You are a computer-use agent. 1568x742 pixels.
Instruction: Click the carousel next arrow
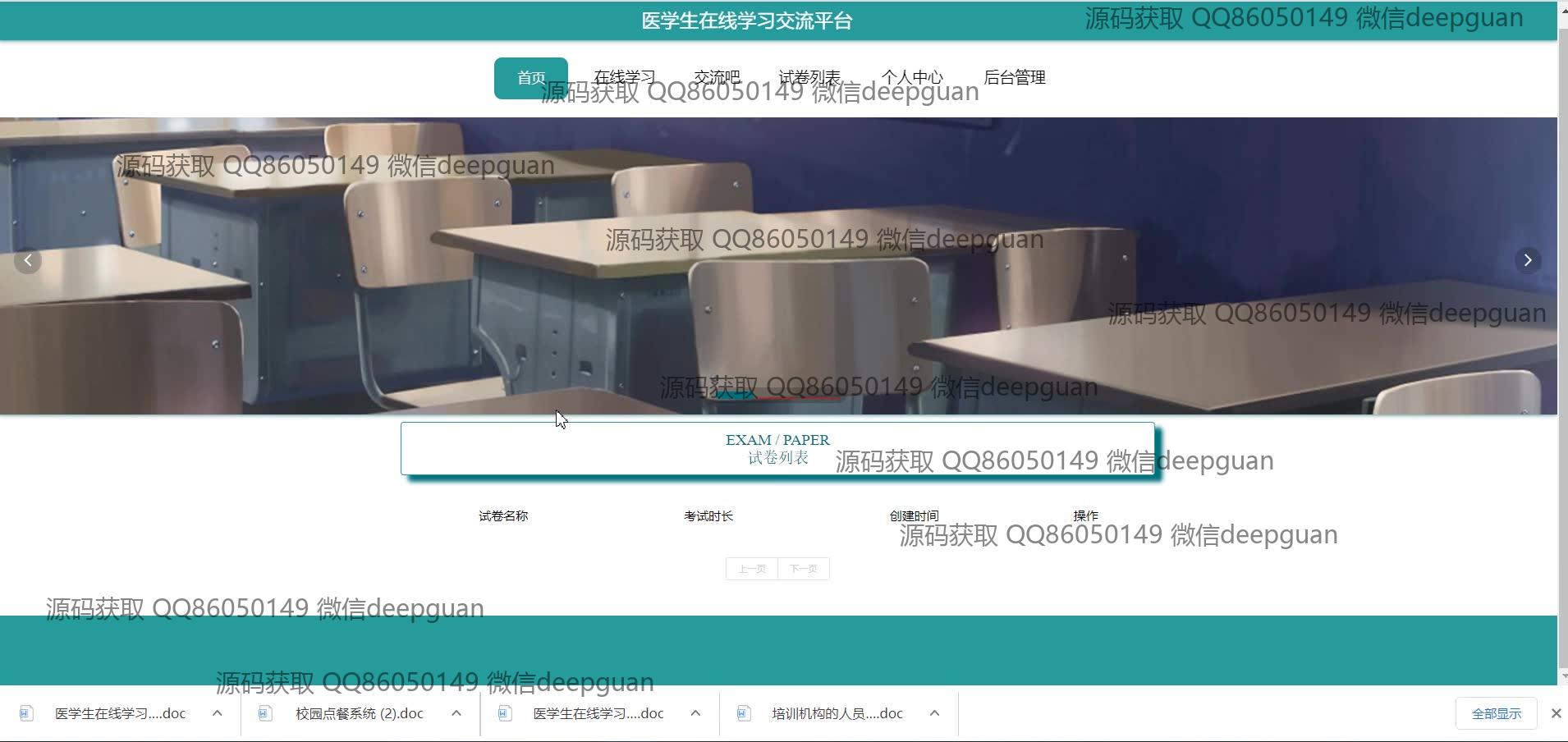coord(1527,260)
